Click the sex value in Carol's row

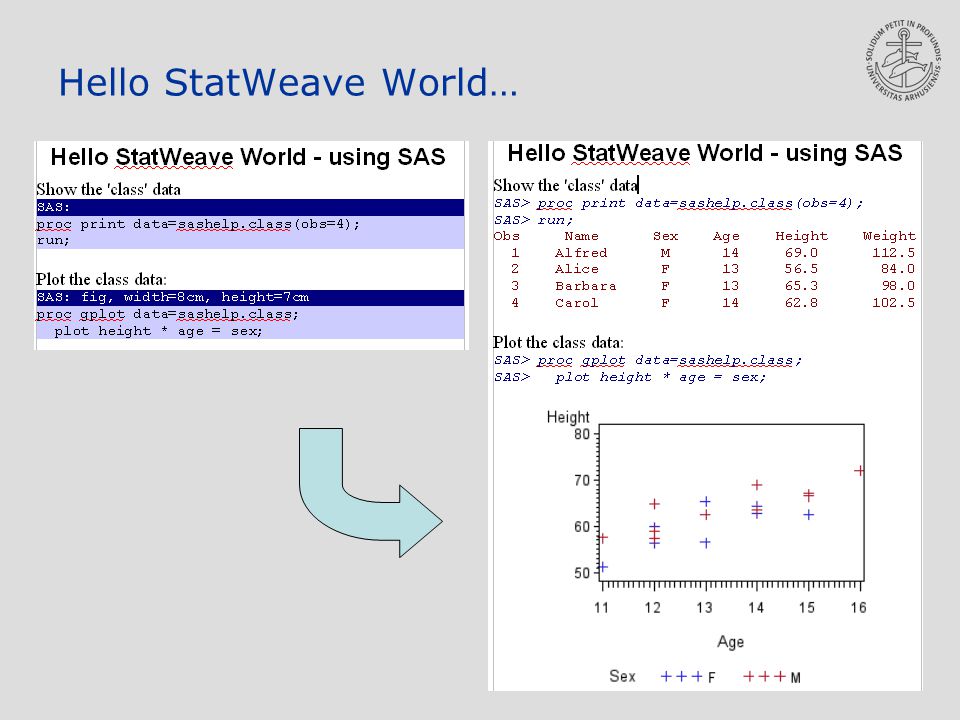pyautogui.click(x=666, y=303)
